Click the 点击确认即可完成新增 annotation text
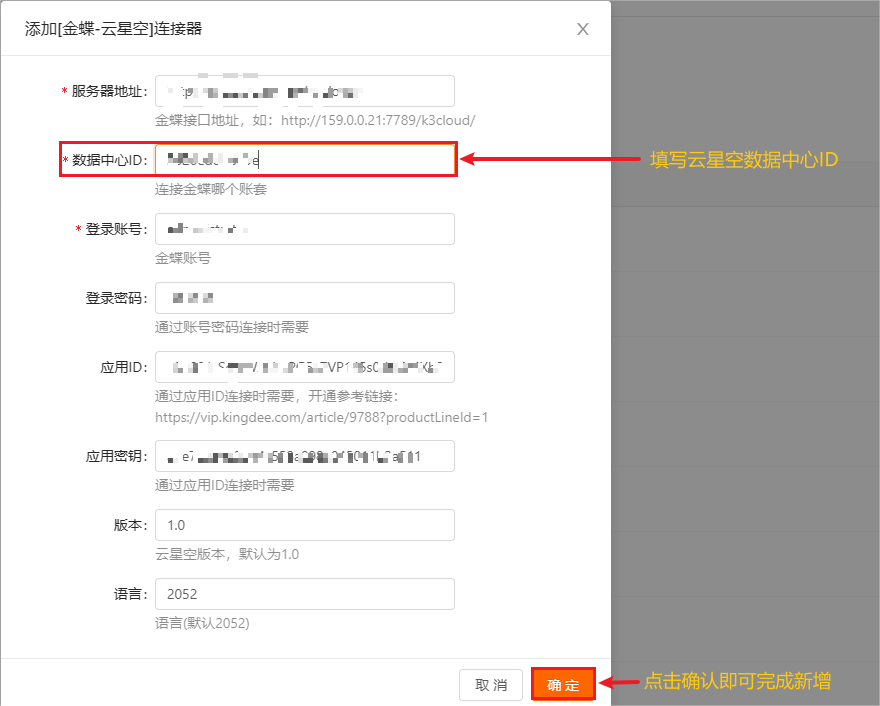The width and height of the screenshot is (880, 706). click(x=737, y=682)
